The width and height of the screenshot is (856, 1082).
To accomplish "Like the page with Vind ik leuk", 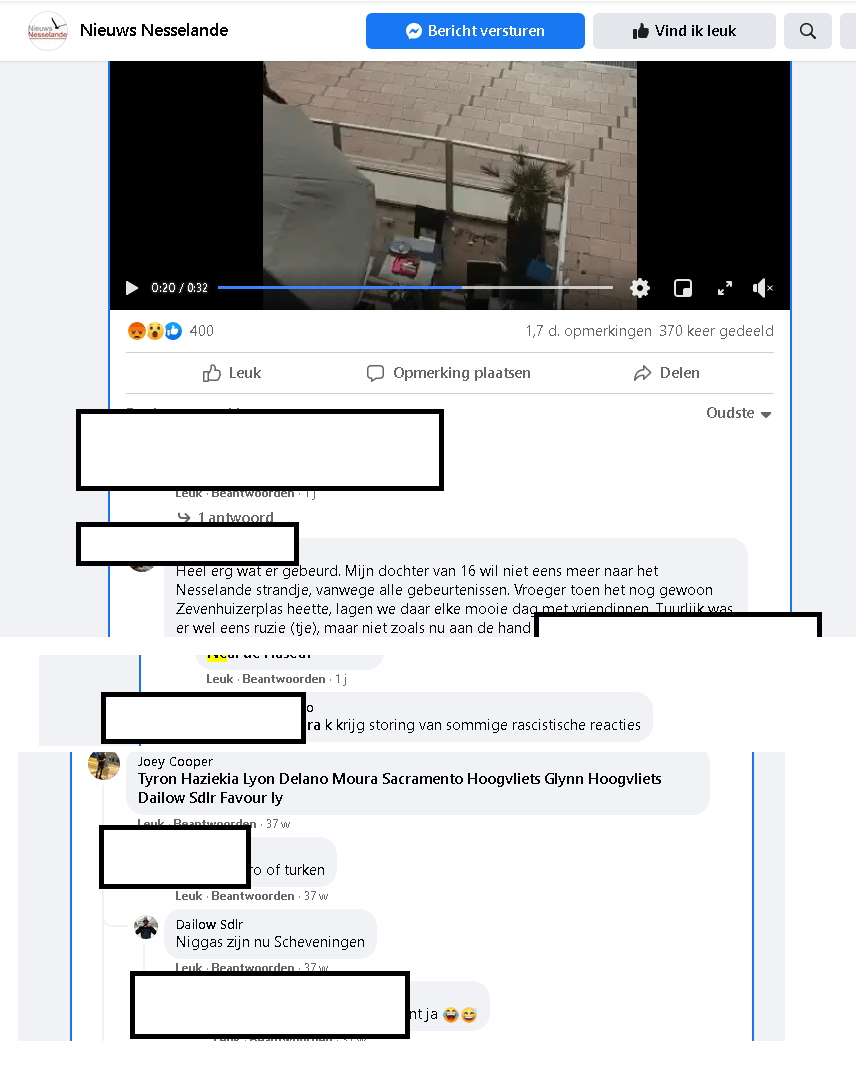I will click(x=684, y=31).
